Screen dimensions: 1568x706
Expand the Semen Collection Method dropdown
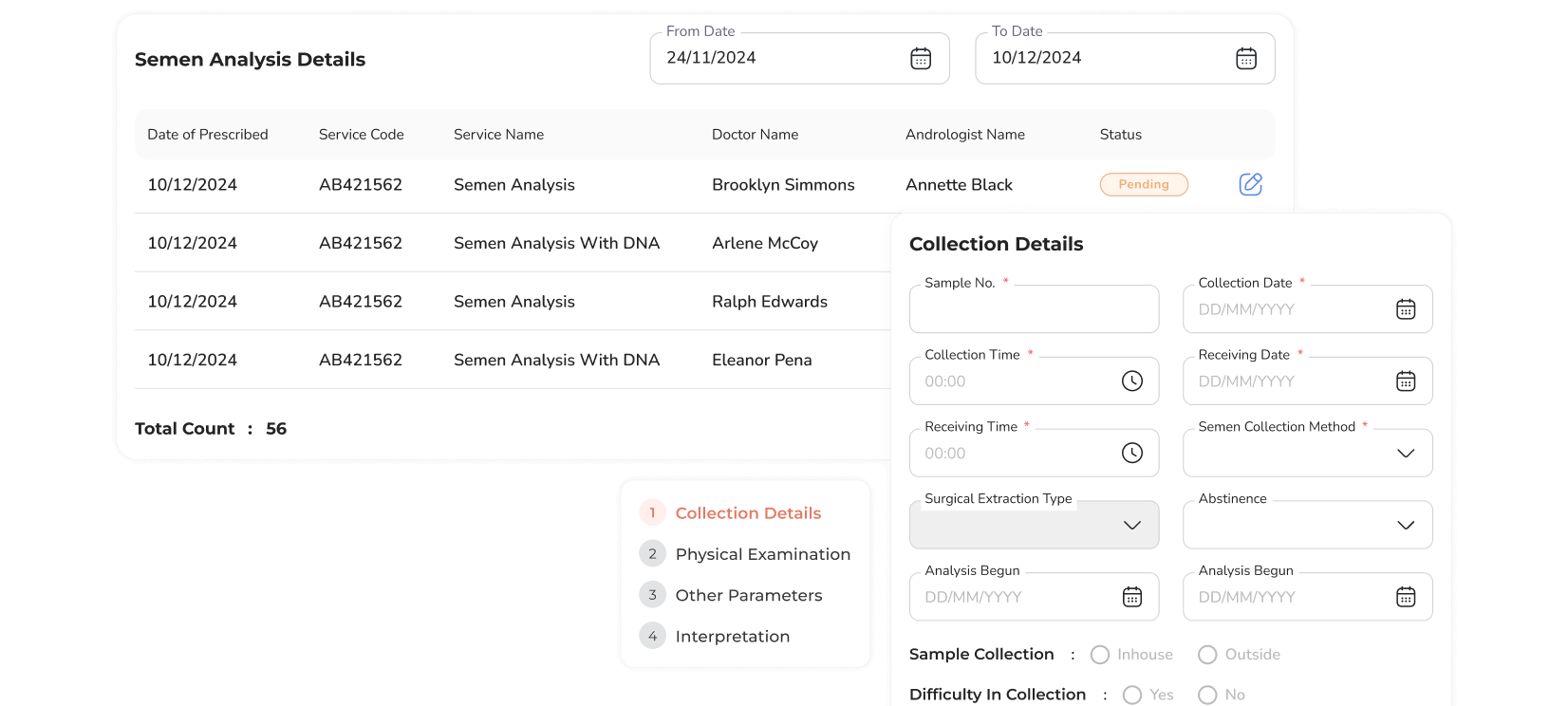pyautogui.click(x=1405, y=454)
